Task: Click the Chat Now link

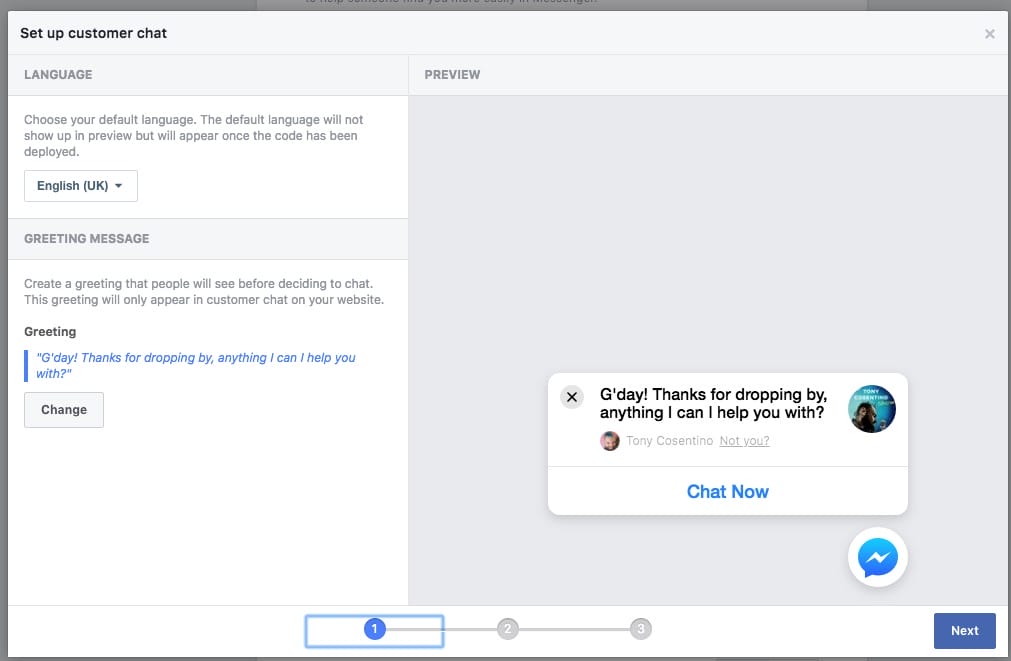Action: 727,491
